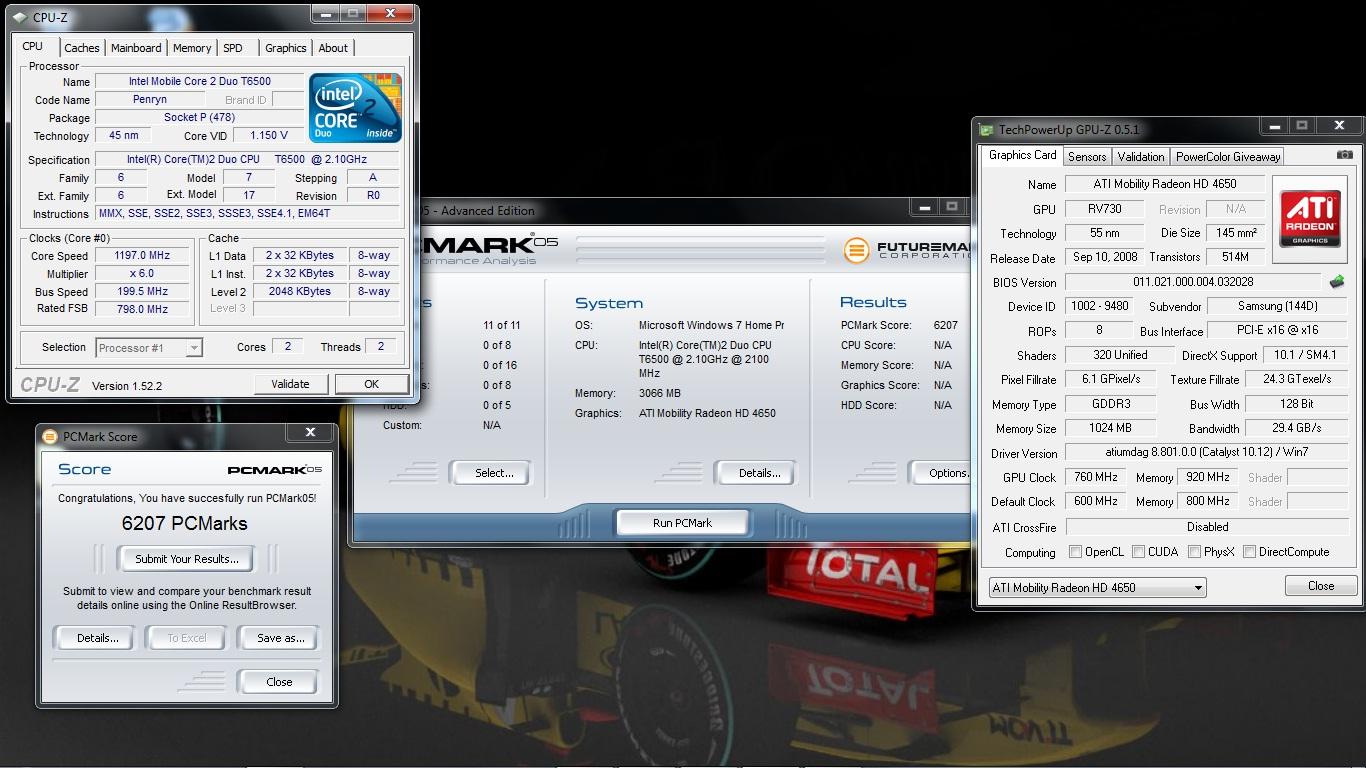Minimize the GPU-Z window

(x=1275, y=126)
